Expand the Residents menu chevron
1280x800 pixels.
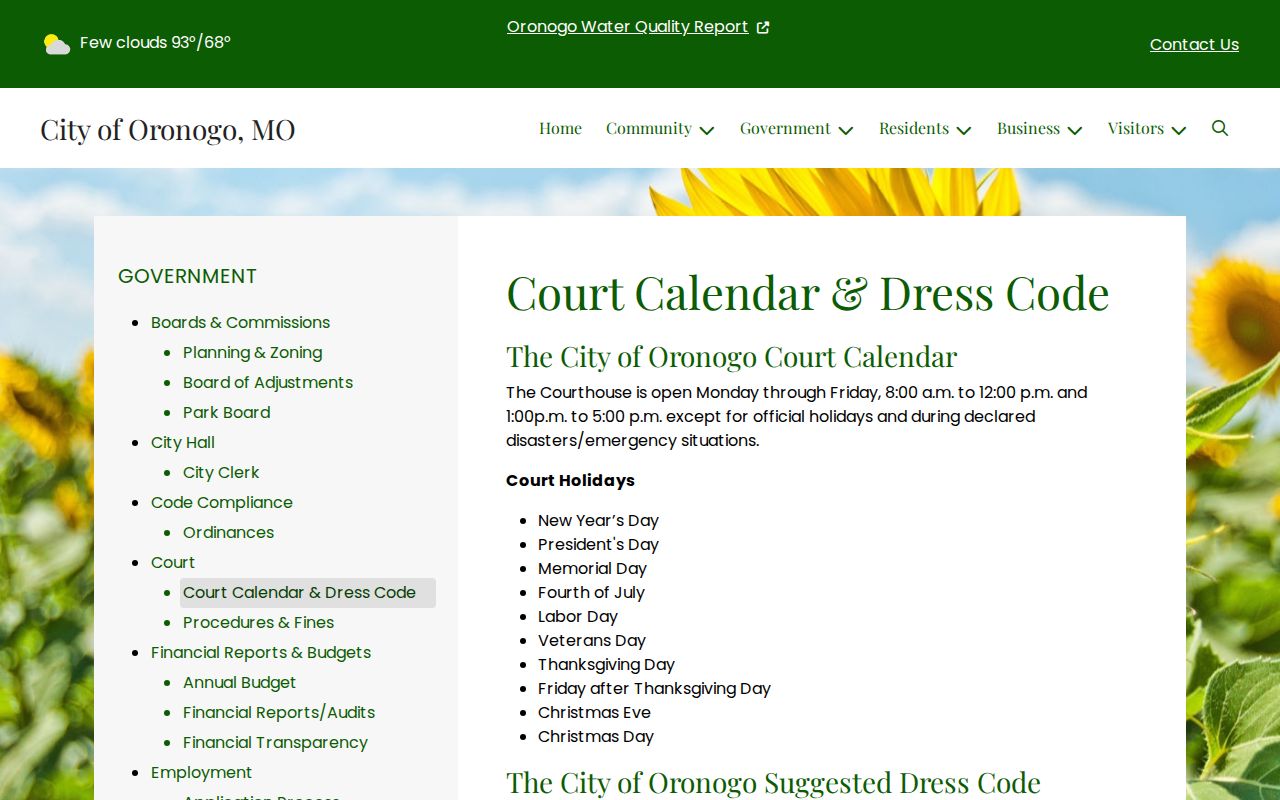(x=964, y=130)
